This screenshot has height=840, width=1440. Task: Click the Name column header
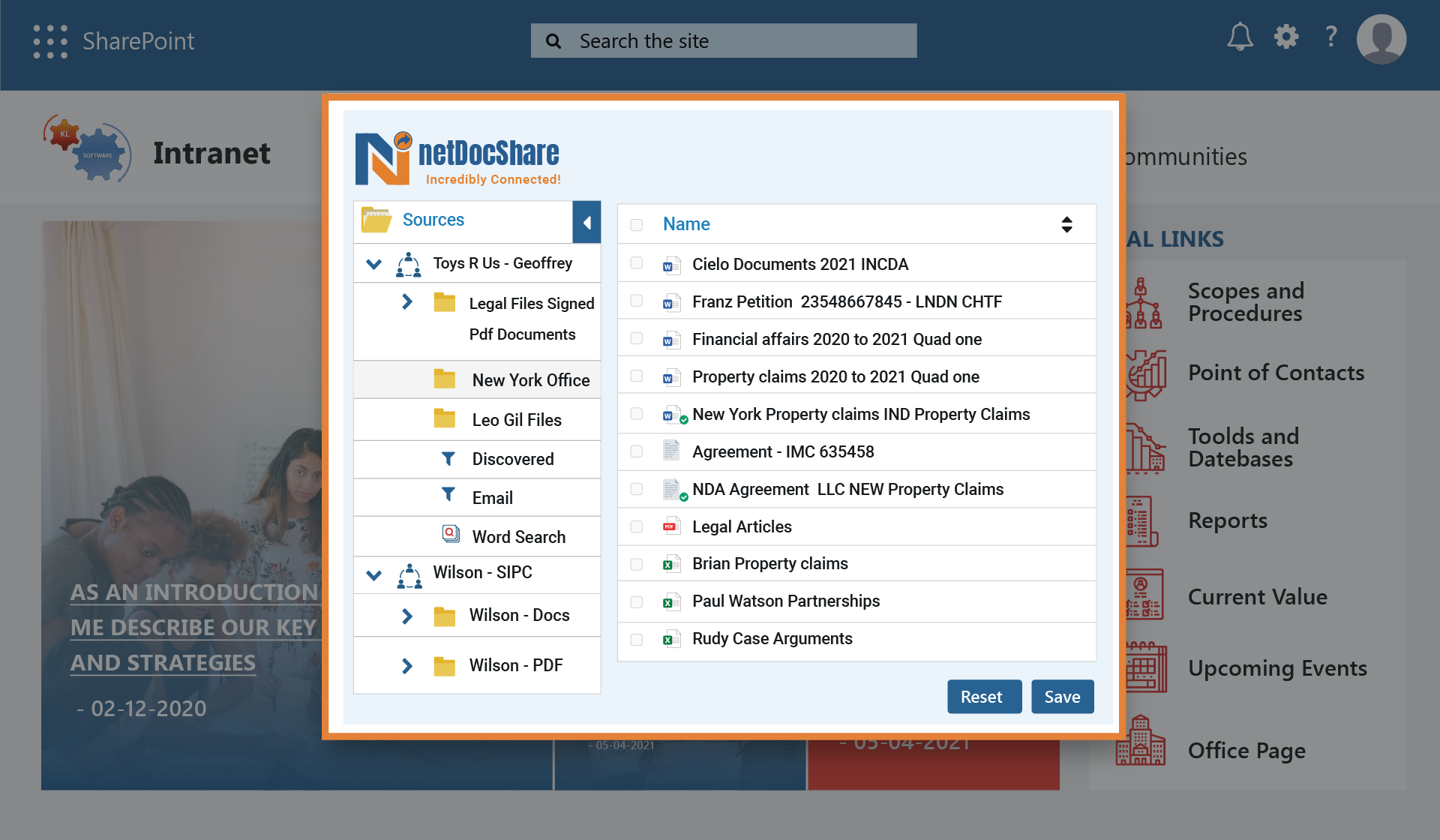[x=686, y=224]
